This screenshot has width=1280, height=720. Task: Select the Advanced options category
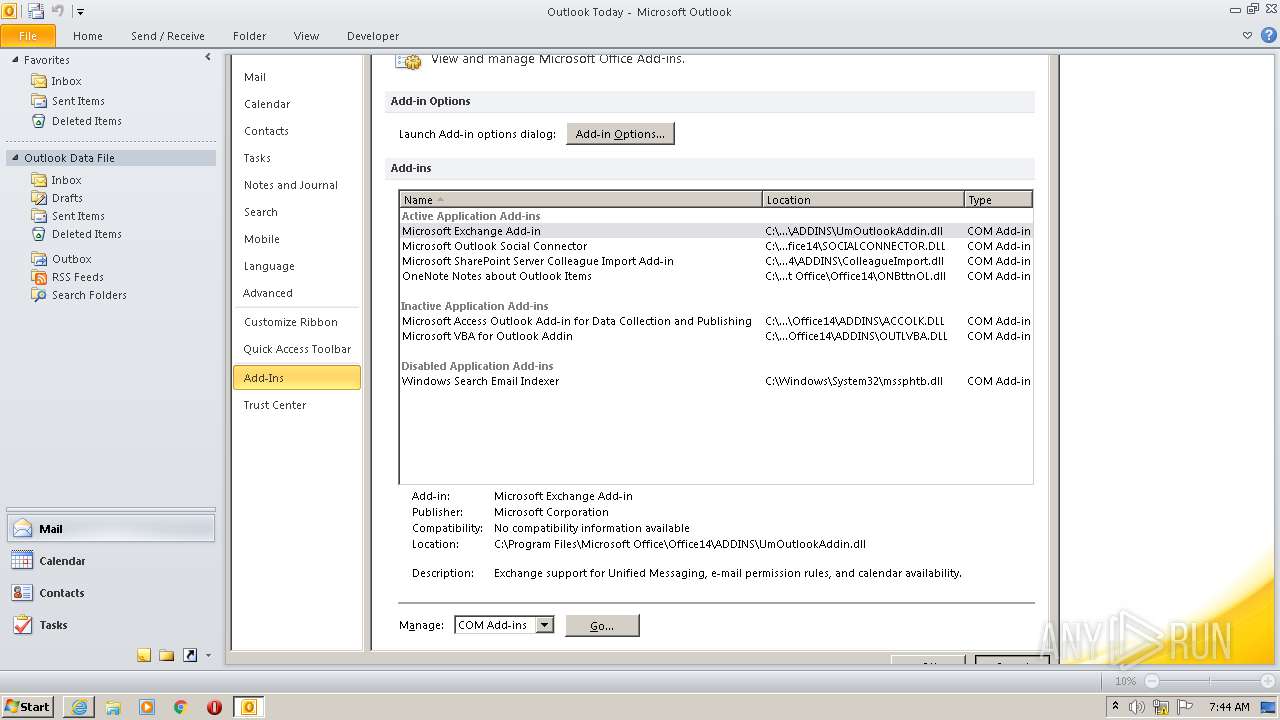[x=296, y=293]
